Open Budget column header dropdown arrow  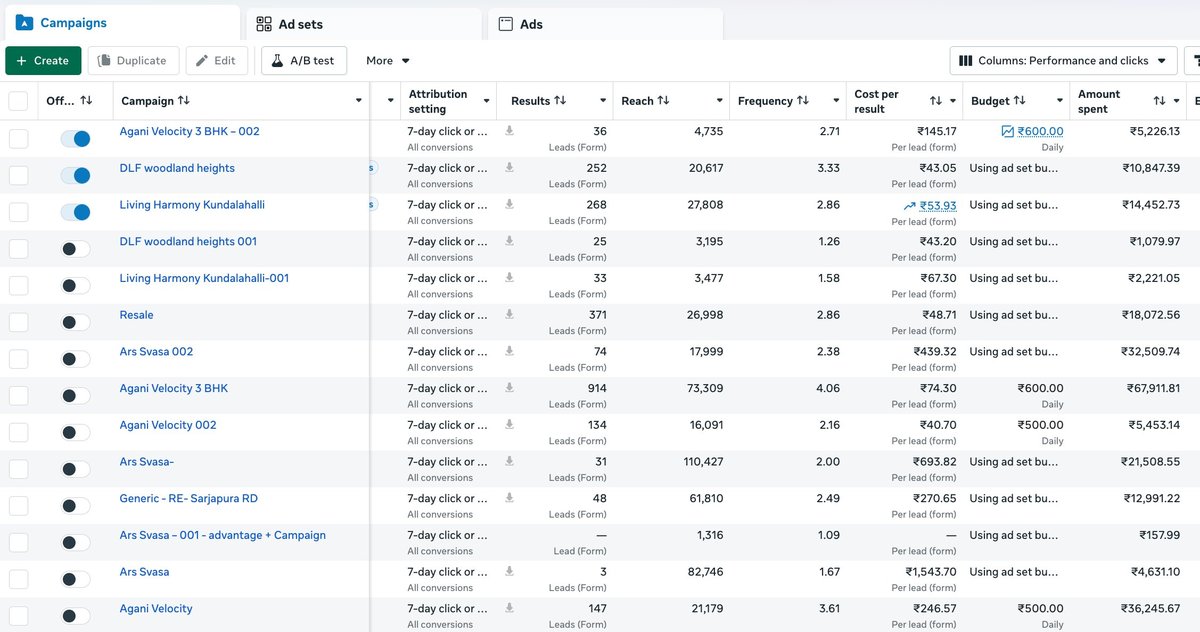[1059, 101]
